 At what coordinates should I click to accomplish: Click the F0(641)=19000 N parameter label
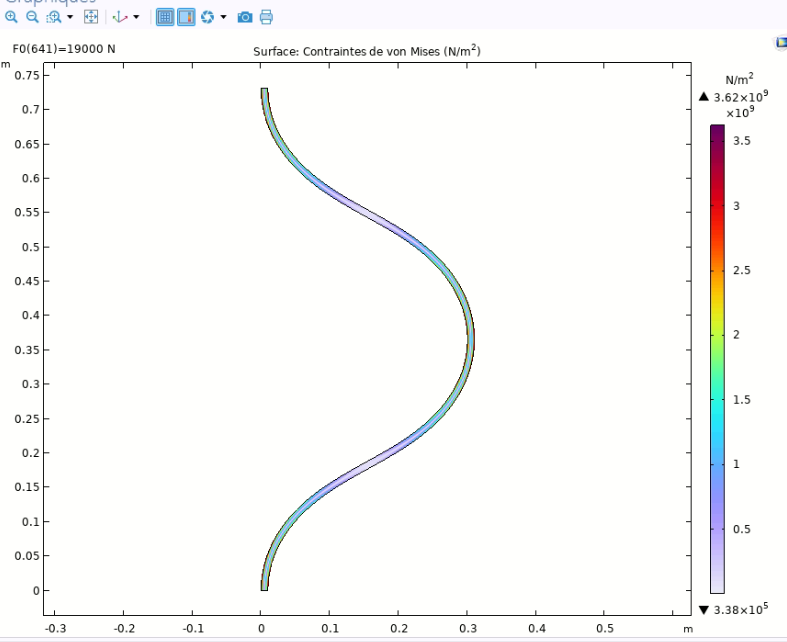(64, 48)
